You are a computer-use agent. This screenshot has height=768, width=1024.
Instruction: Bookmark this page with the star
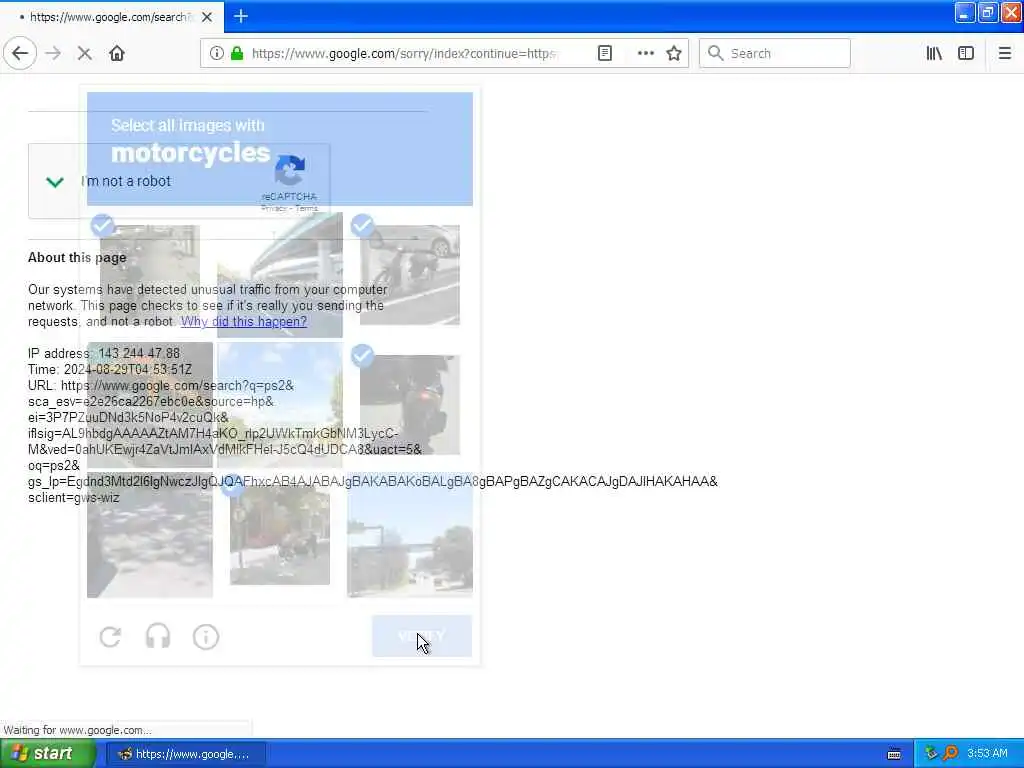tap(674, 54)
